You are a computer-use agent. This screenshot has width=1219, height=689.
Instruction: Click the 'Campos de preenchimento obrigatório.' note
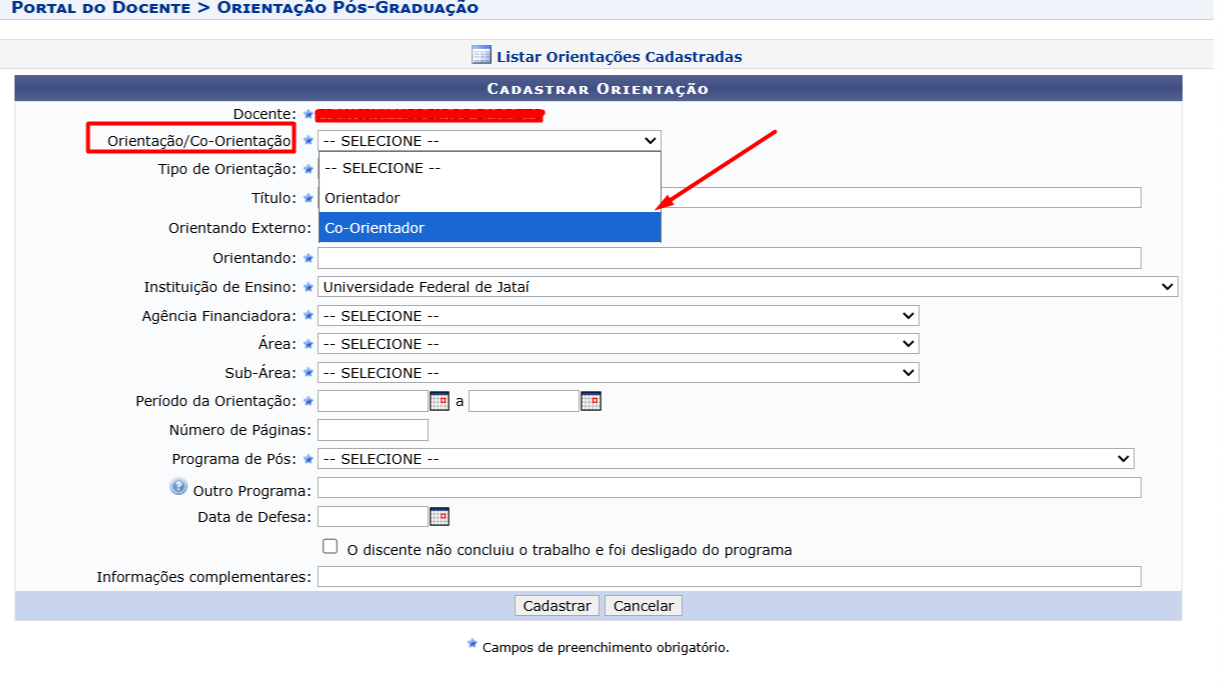606,647
